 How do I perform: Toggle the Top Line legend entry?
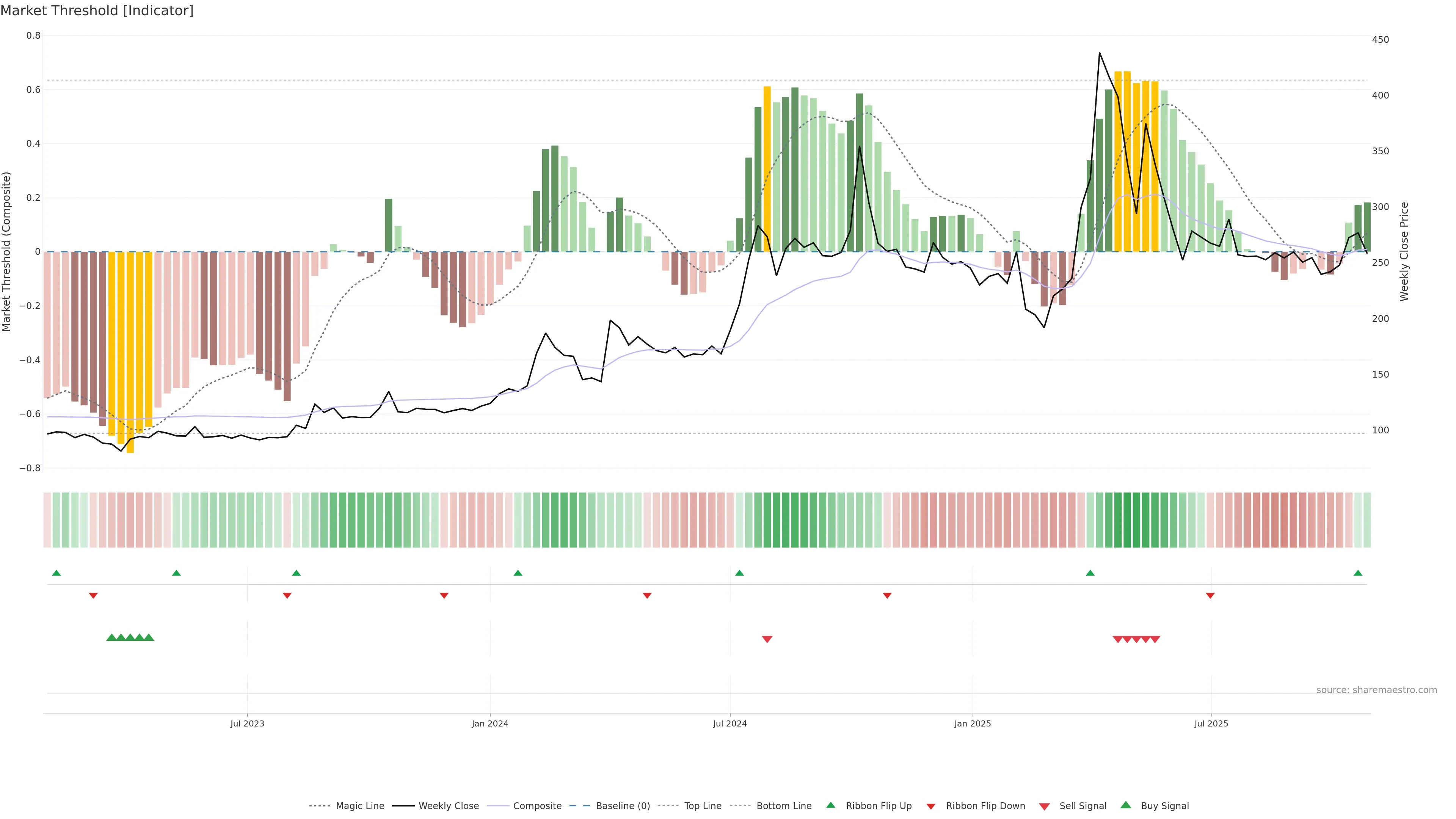[703, 806]
